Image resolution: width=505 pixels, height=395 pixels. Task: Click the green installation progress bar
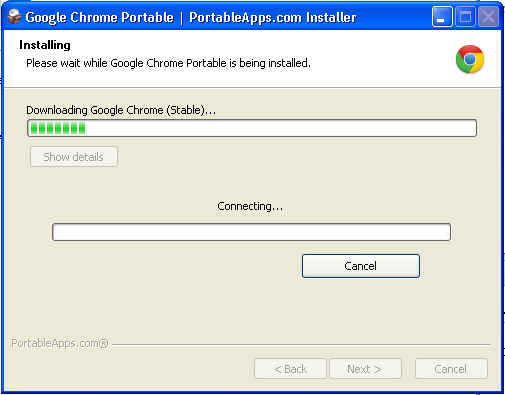click(x=252, y=128)
